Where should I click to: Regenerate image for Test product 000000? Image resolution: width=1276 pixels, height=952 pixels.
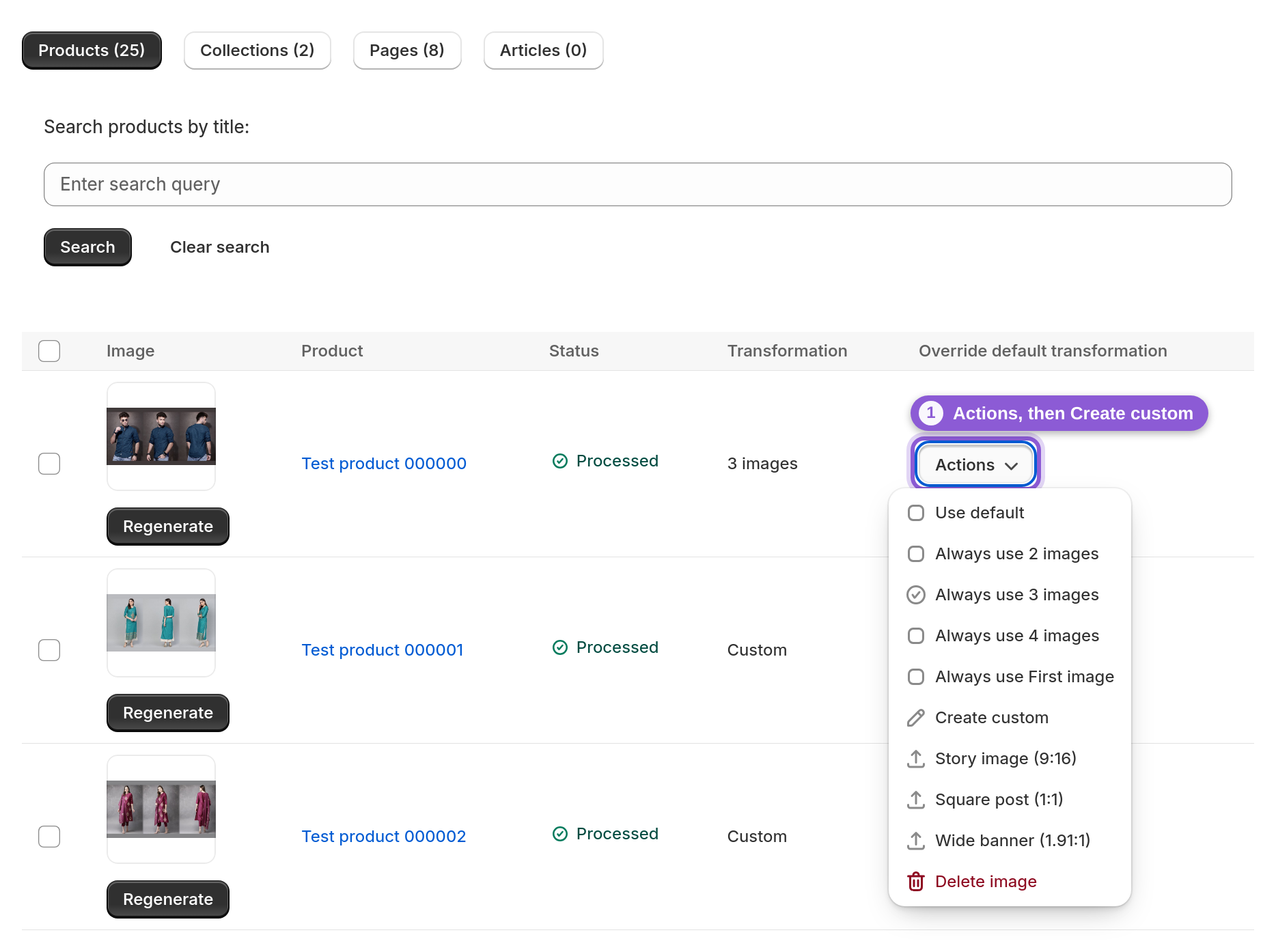coord(168,527)
